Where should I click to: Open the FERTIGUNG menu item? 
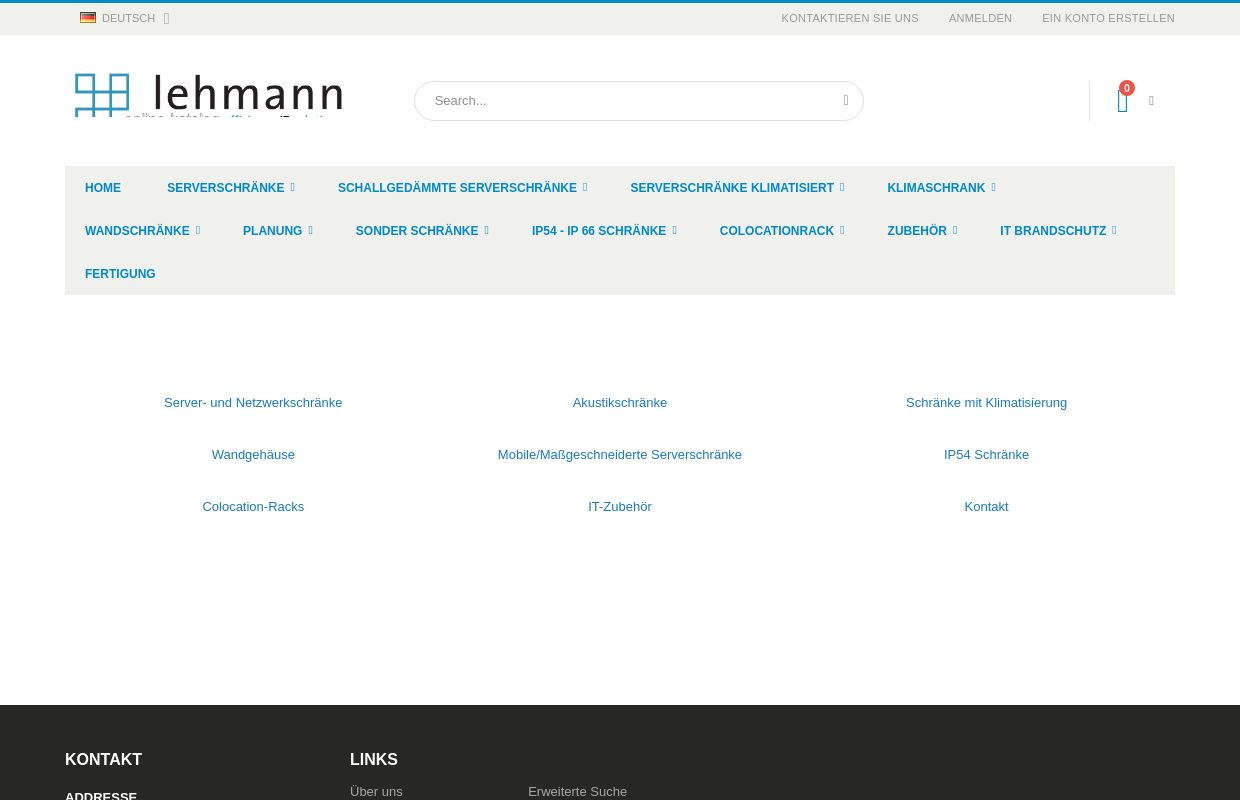(x=120, y=274)
